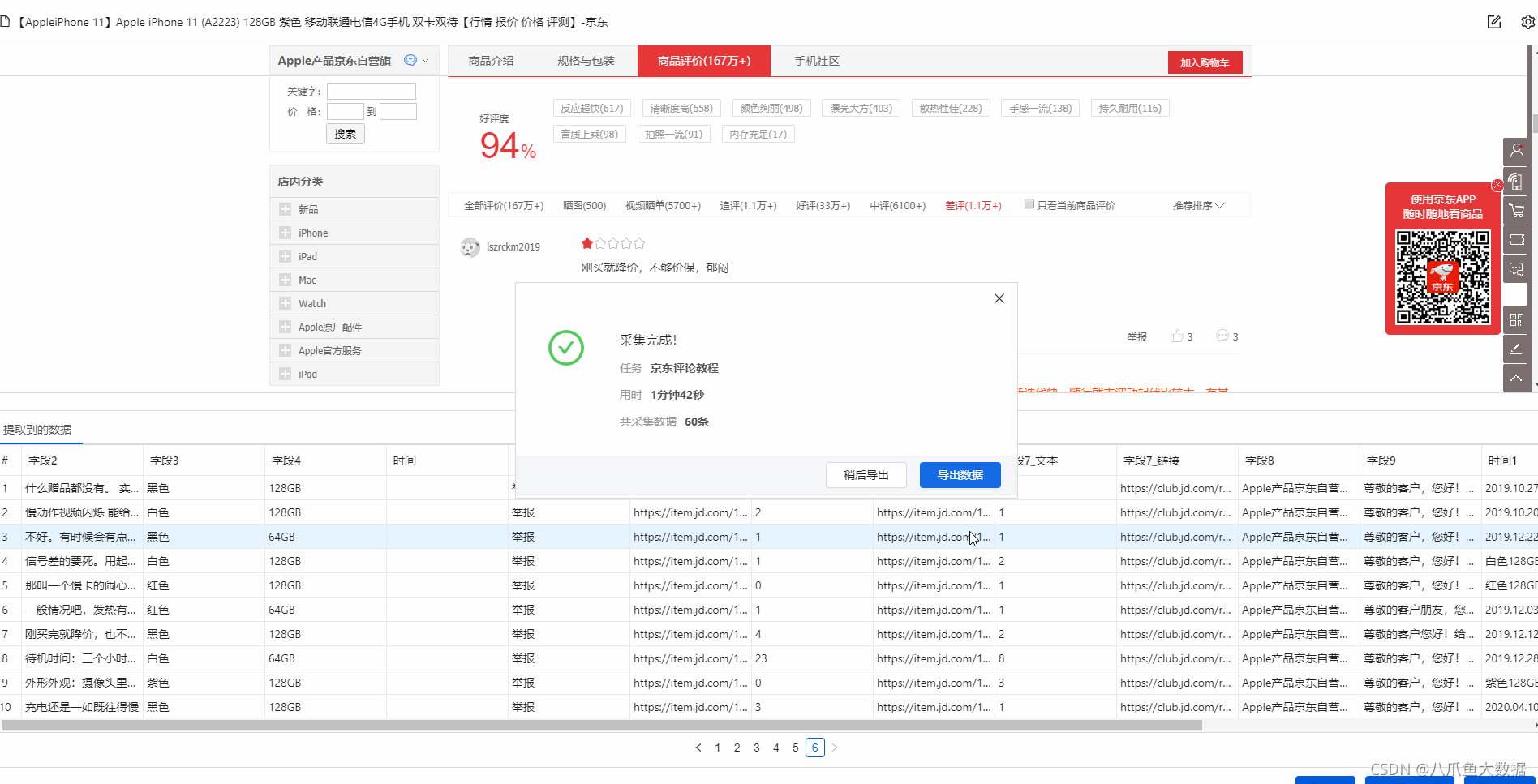
Task: Open the 推荐排序 sort dropdown
Action: (1198, 206)
